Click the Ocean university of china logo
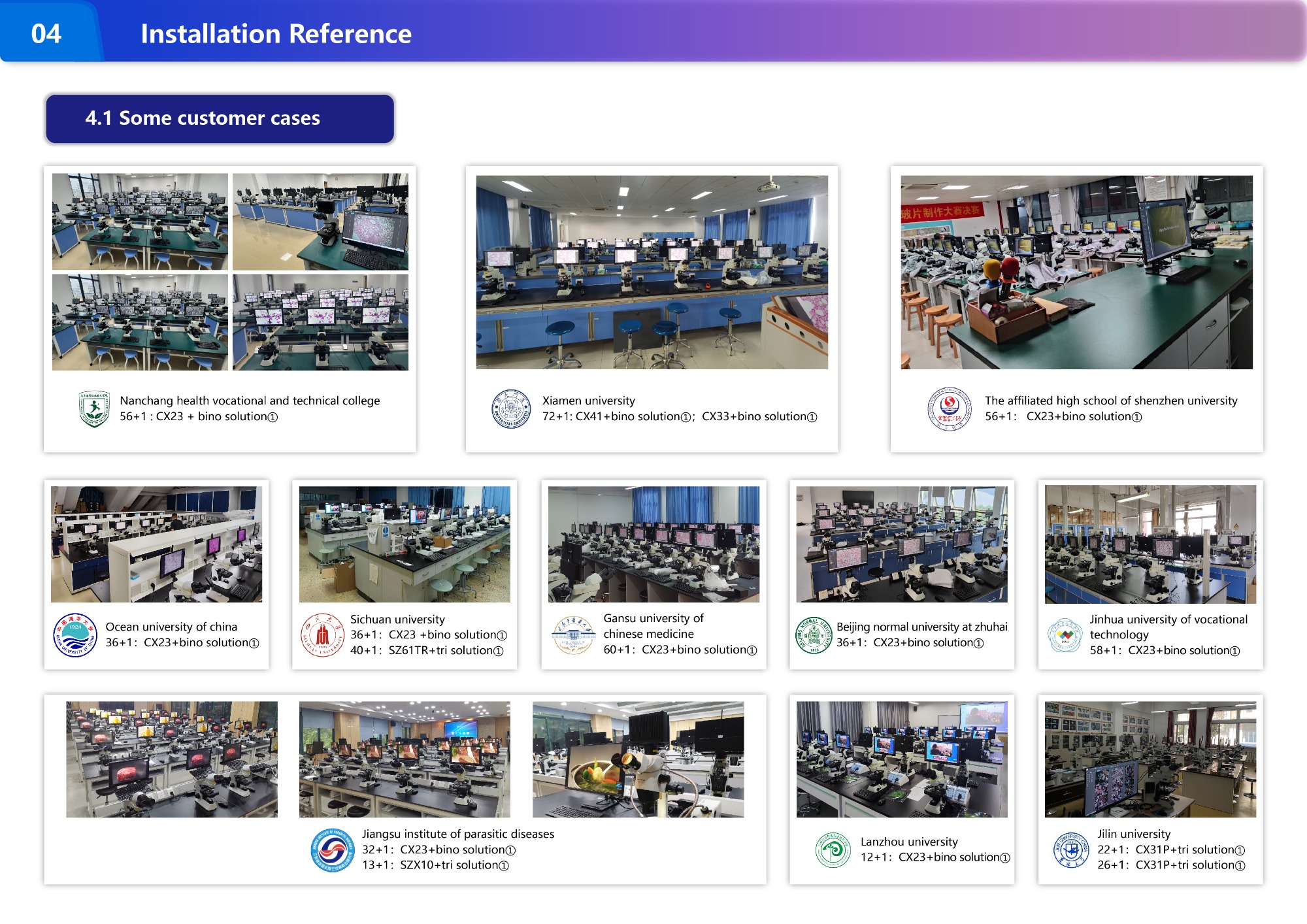 coord(75,635)
